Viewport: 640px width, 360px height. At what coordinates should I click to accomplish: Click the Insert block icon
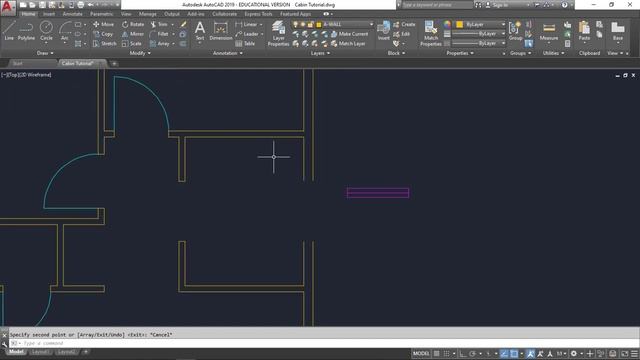coord(384,31)
